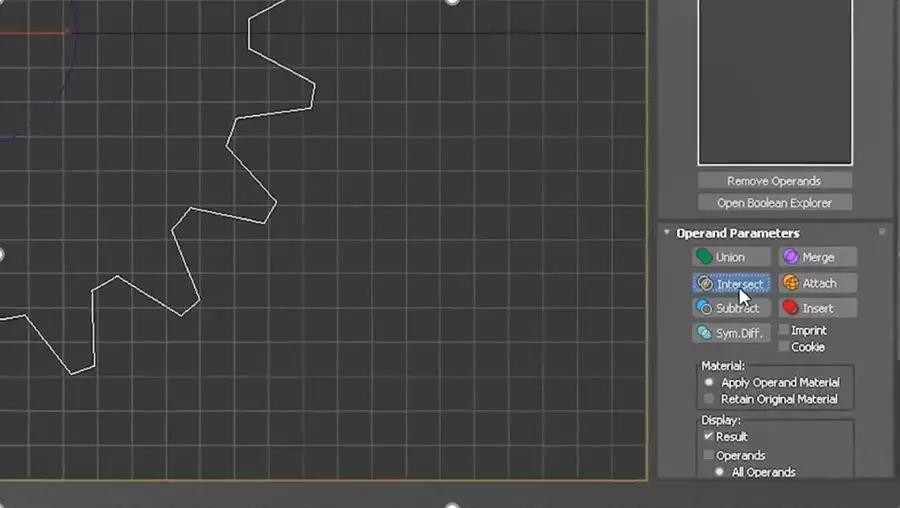
Task: Choose Apply Operand Material radio option
Action: point(709,382)
